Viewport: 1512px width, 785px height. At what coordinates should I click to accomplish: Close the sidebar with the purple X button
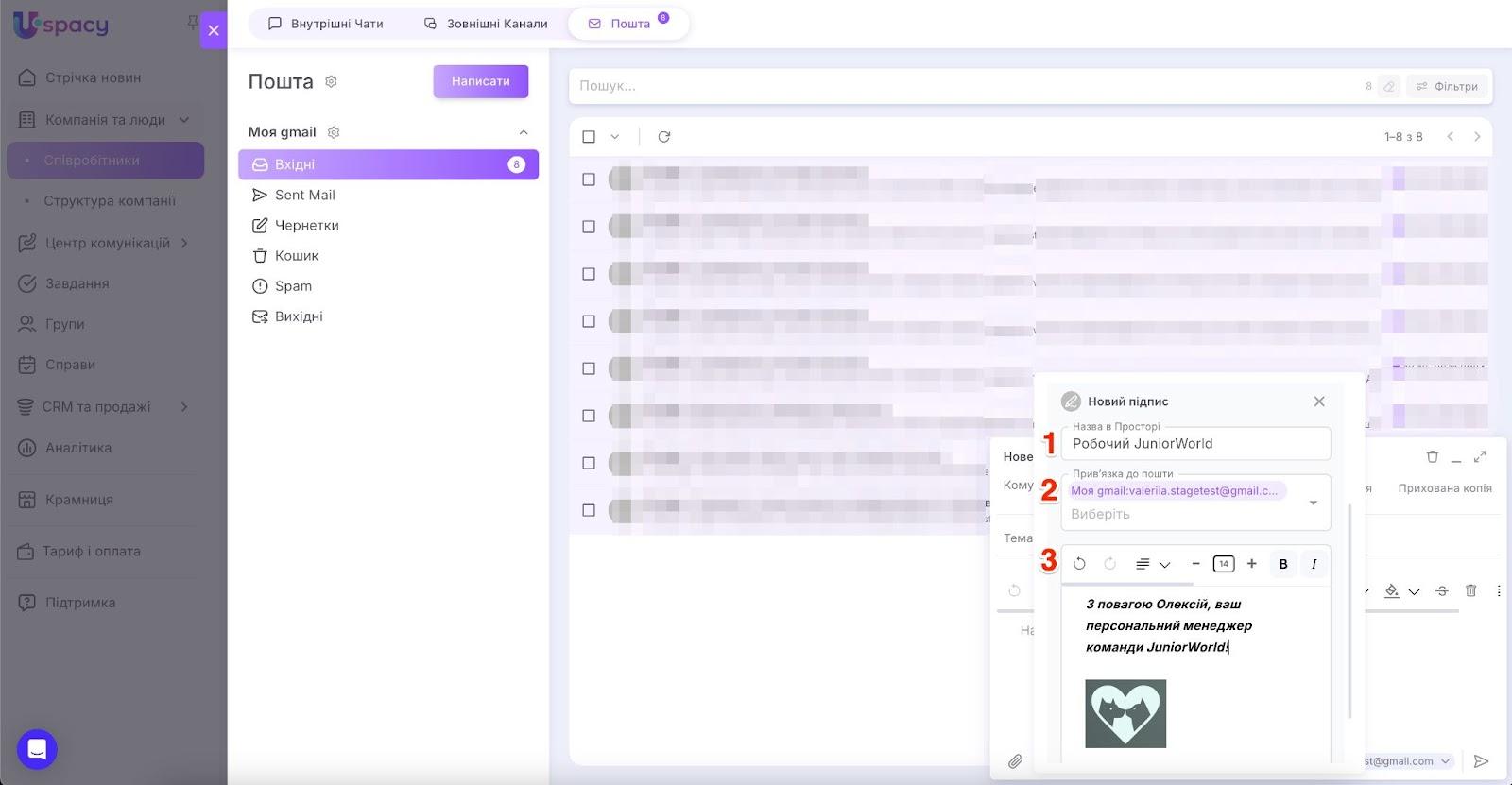coord(214,30)
